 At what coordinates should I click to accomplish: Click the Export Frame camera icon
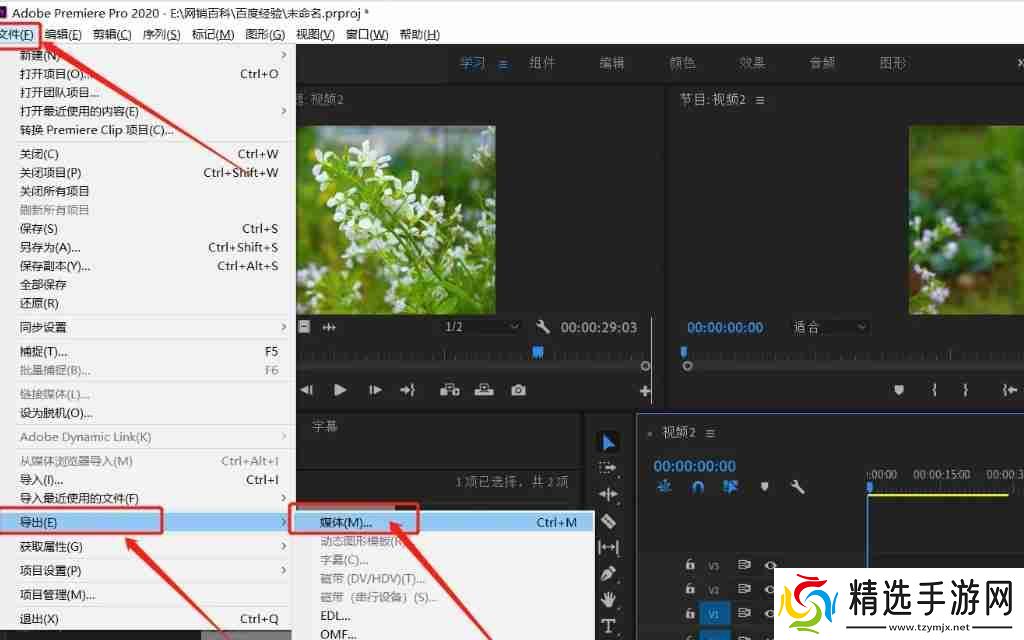tap(518, 390)
